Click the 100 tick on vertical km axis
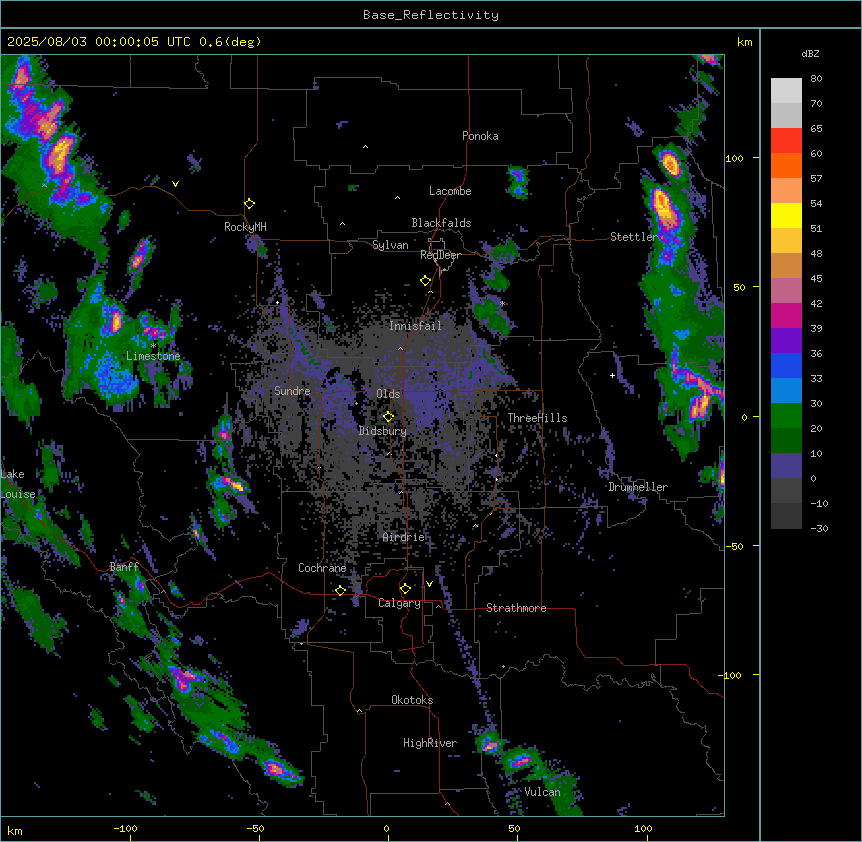Screen dimensions: 862x842 tap(734, 159)
